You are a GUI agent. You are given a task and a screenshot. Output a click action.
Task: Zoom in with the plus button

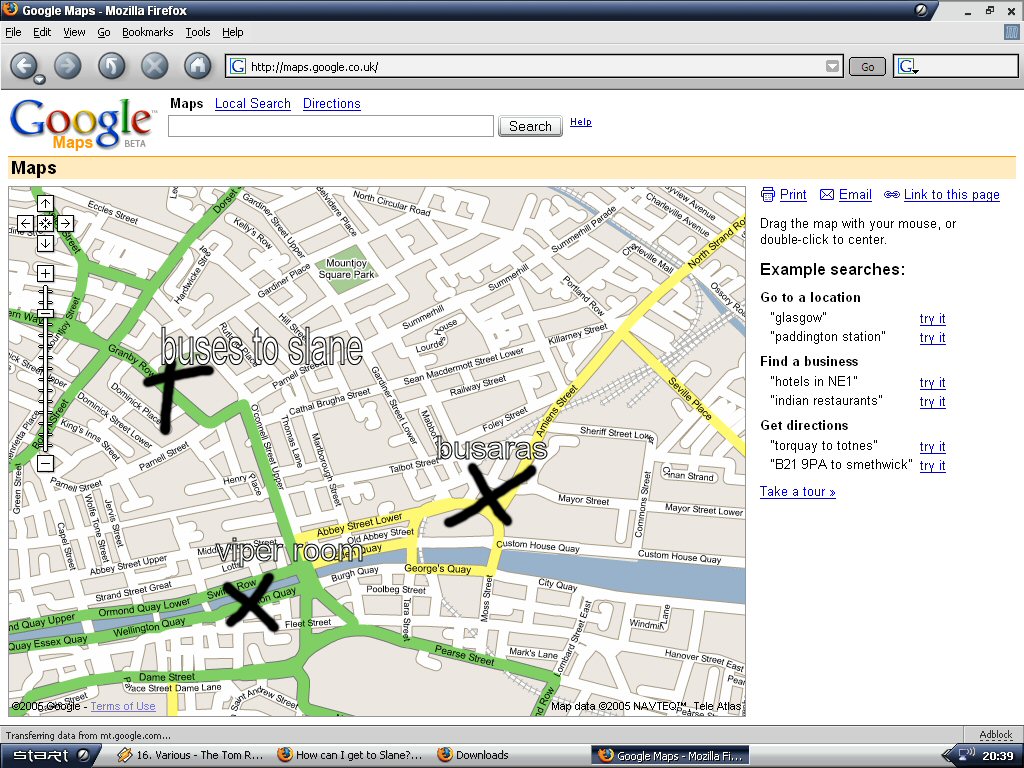click(45, 273)
